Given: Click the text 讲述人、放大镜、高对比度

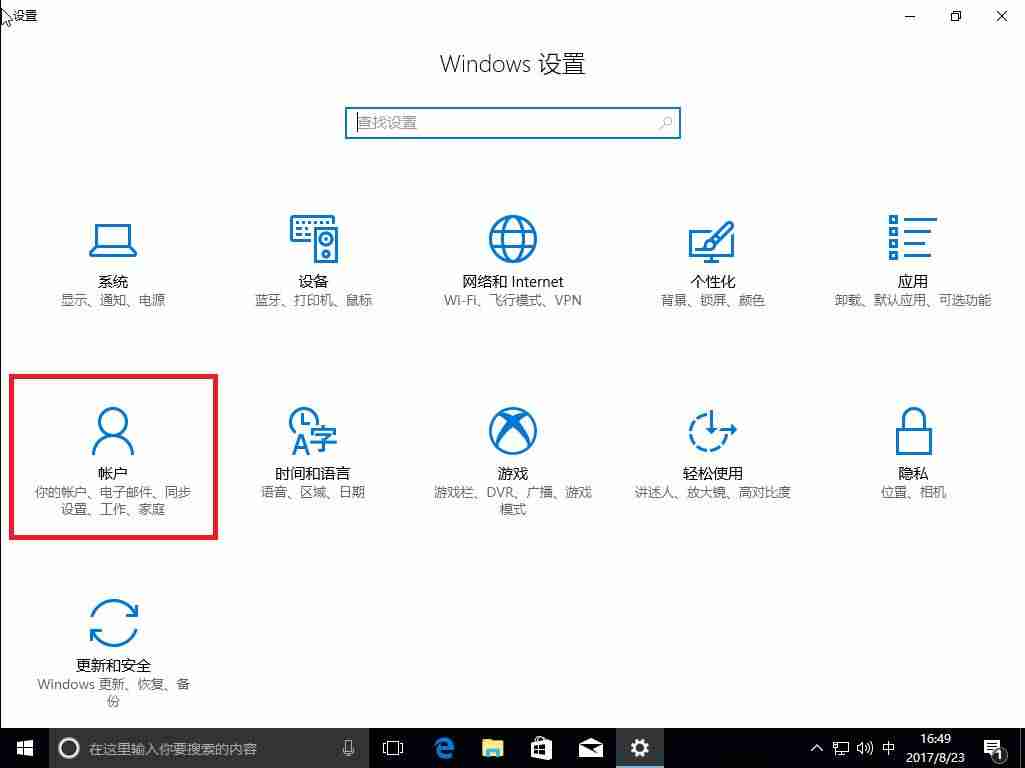Looking at the screenshot, I should (x=713, y=492).
